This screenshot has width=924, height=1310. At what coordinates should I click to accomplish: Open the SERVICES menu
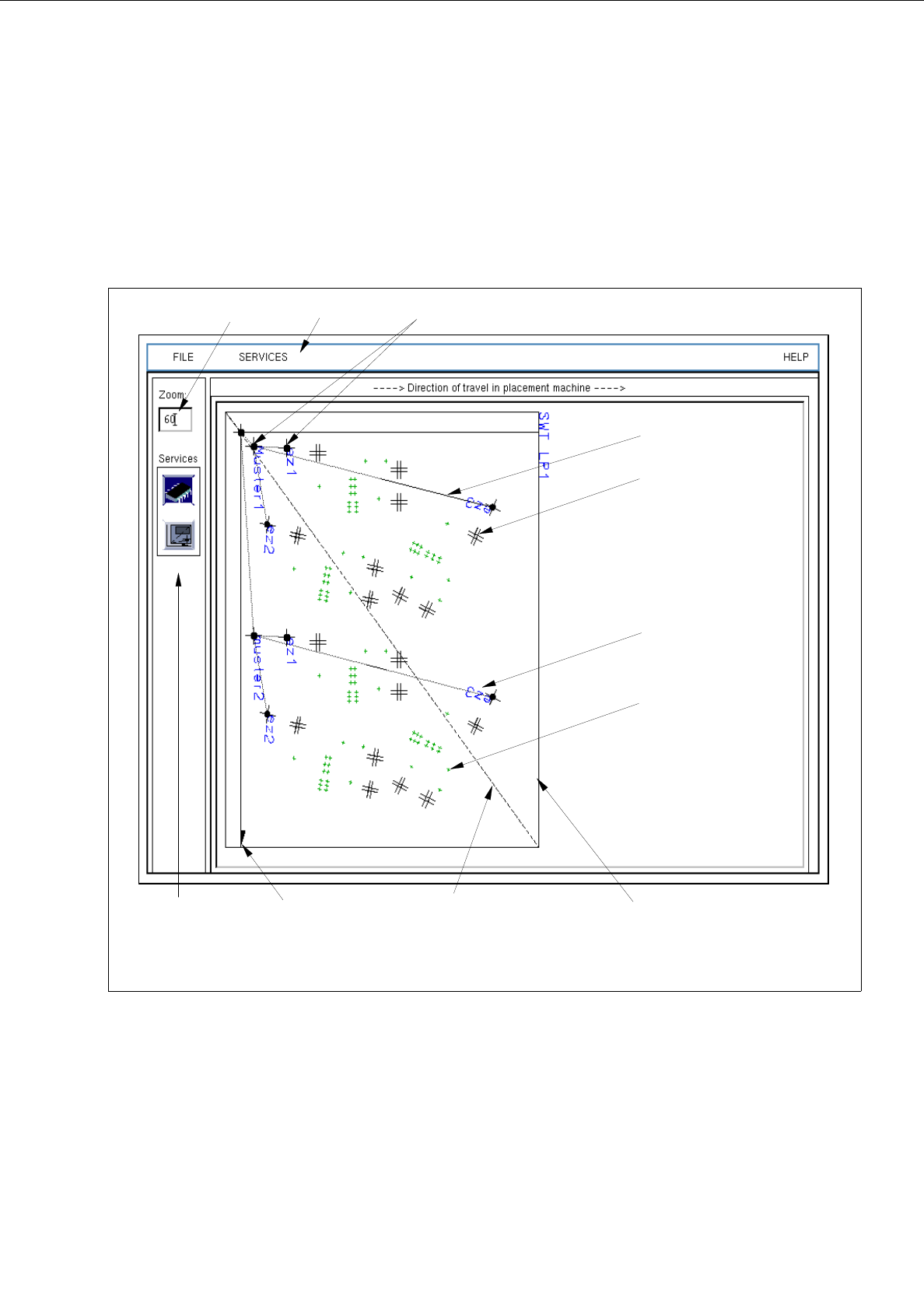(263, 357)
